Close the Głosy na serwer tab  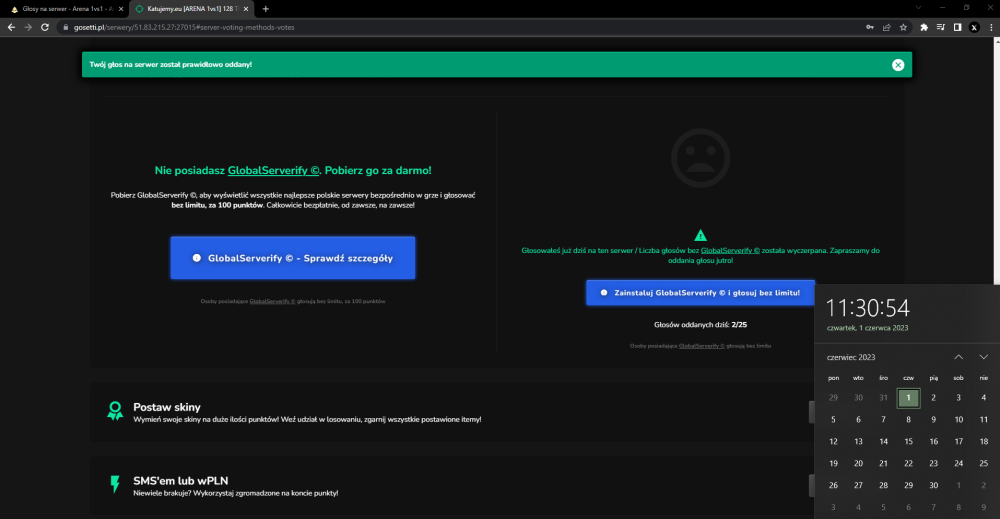pos(121,9)
